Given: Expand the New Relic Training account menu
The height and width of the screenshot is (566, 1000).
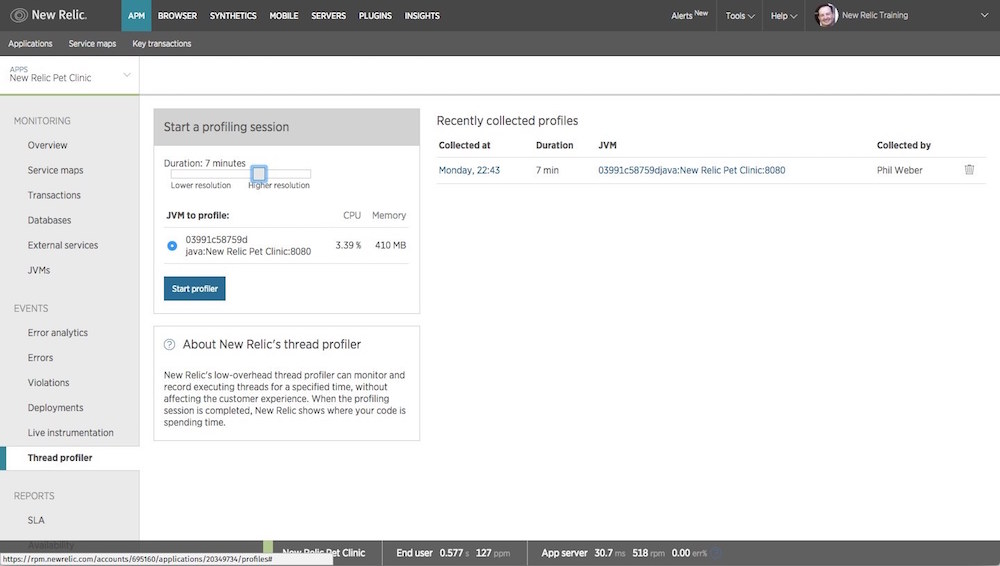Looking at the screenshot, I should pos(877,16).
